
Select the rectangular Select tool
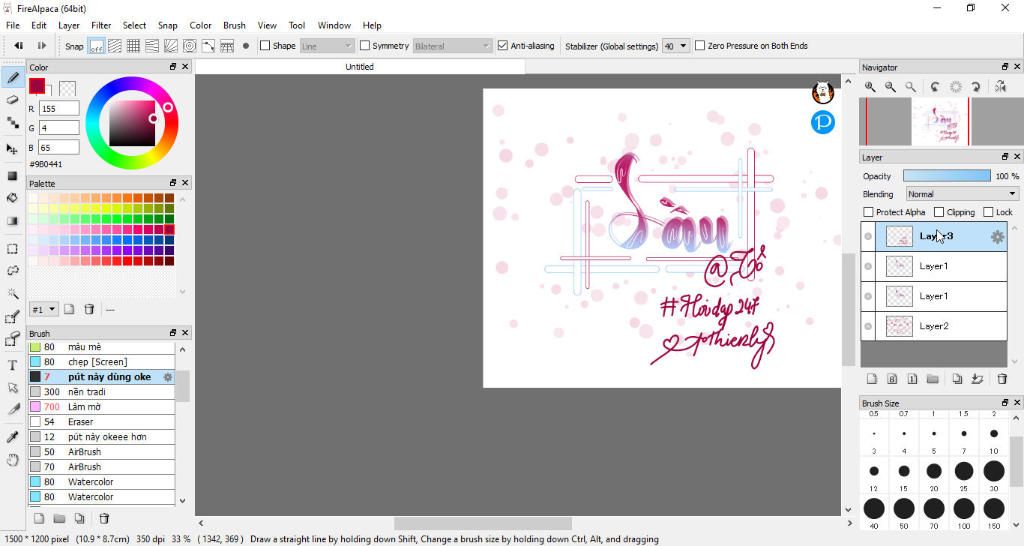click(12, 249)
